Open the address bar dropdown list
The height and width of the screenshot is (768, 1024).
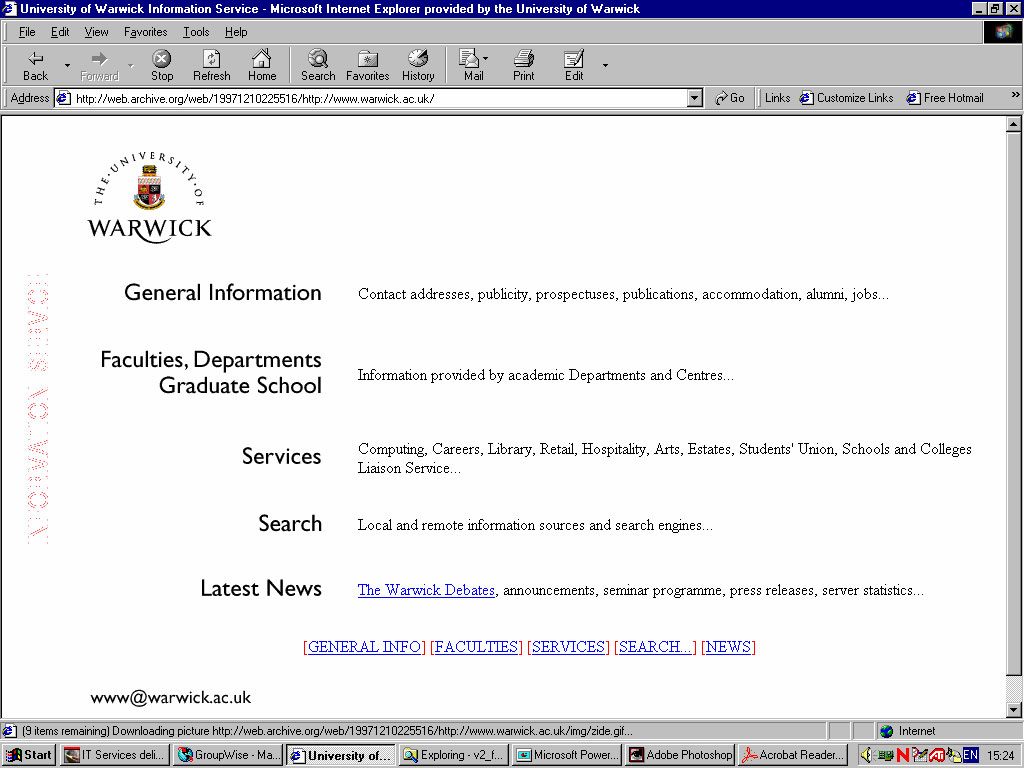coord(695,98)
